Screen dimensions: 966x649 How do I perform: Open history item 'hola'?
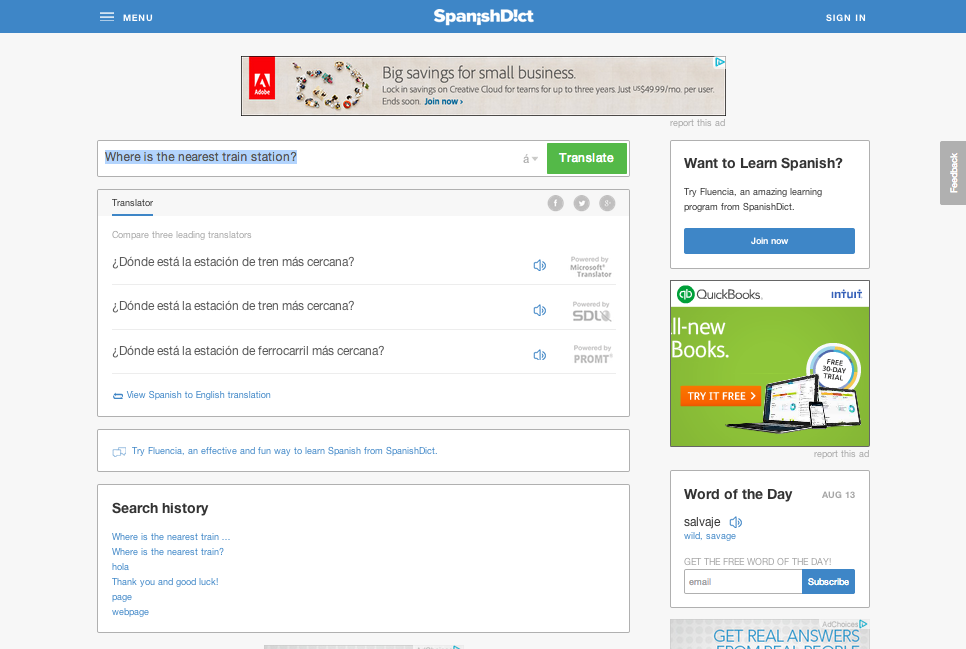pos(120,567)
